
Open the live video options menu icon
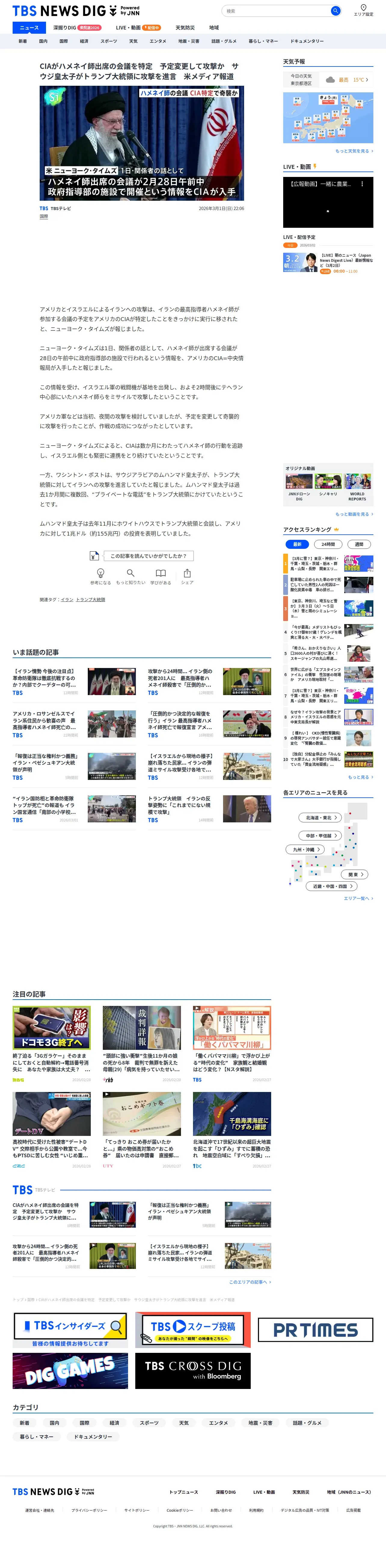point(362,184)
